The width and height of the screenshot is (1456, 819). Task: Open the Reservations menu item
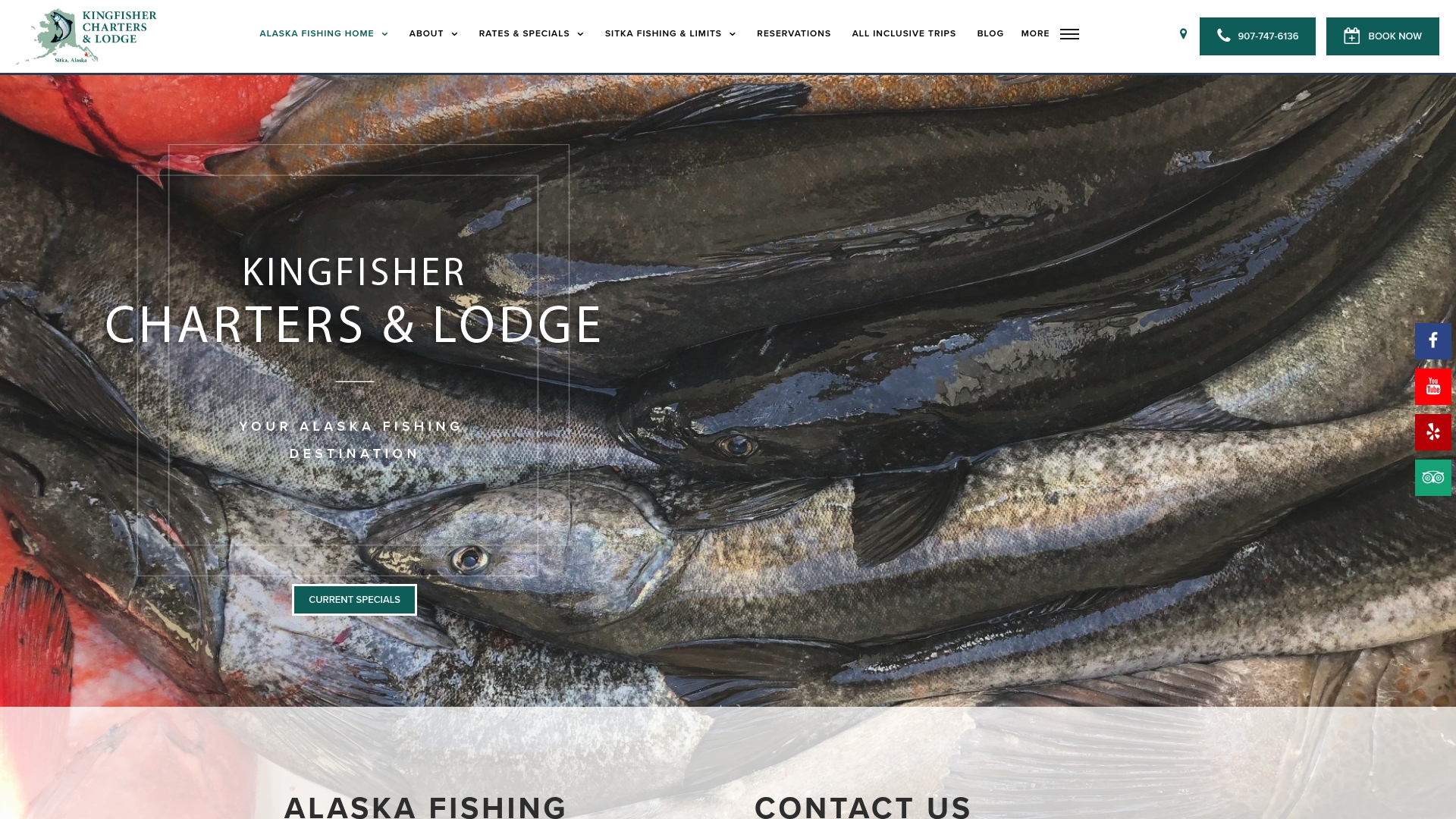click(793, 34)
